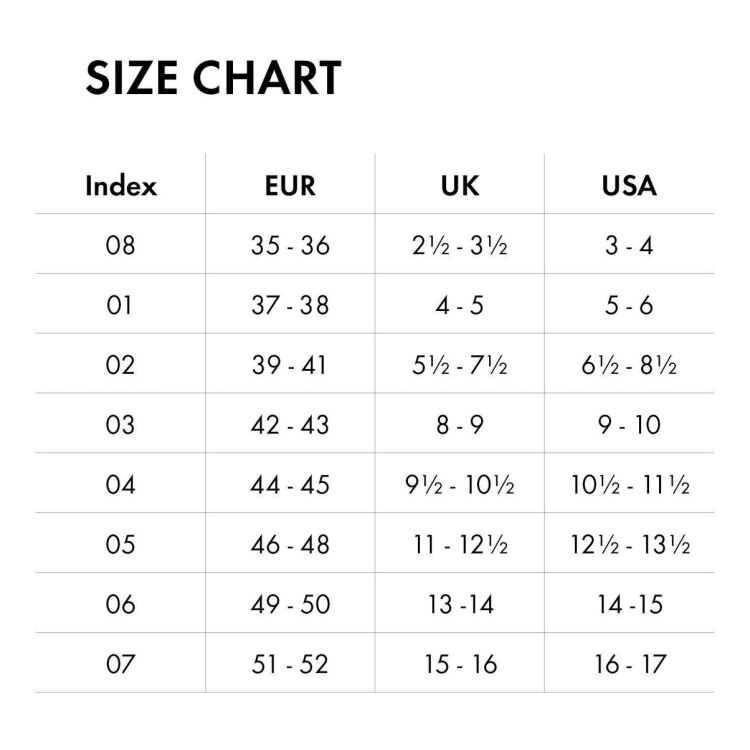Select the USA 10½ - 11½ cell

point(629,485)
